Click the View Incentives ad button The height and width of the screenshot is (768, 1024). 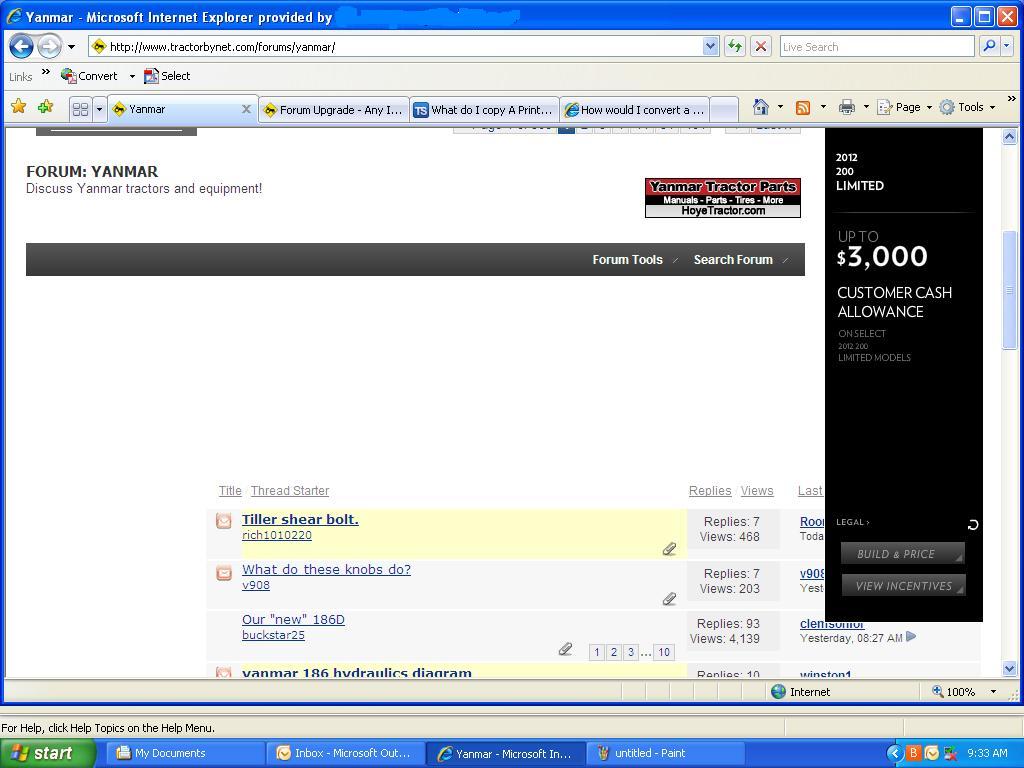[x=903, y=586]
